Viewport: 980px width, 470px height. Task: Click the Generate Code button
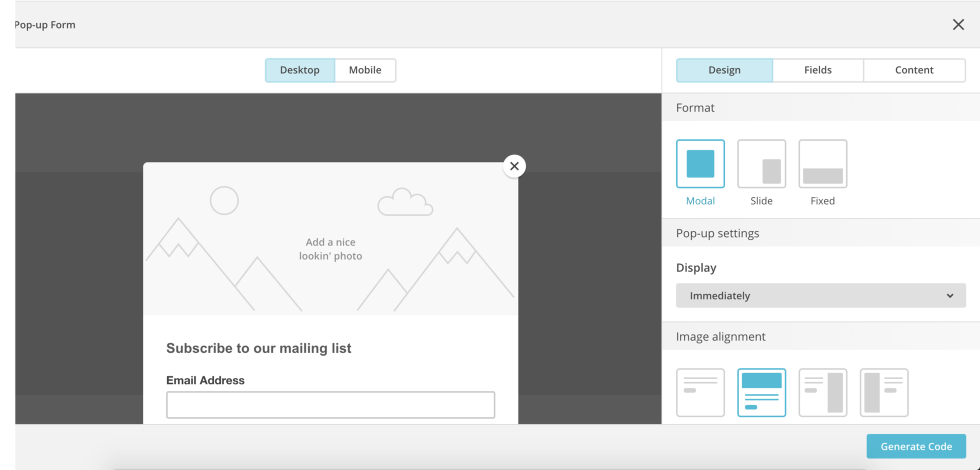tap(916, 446)
